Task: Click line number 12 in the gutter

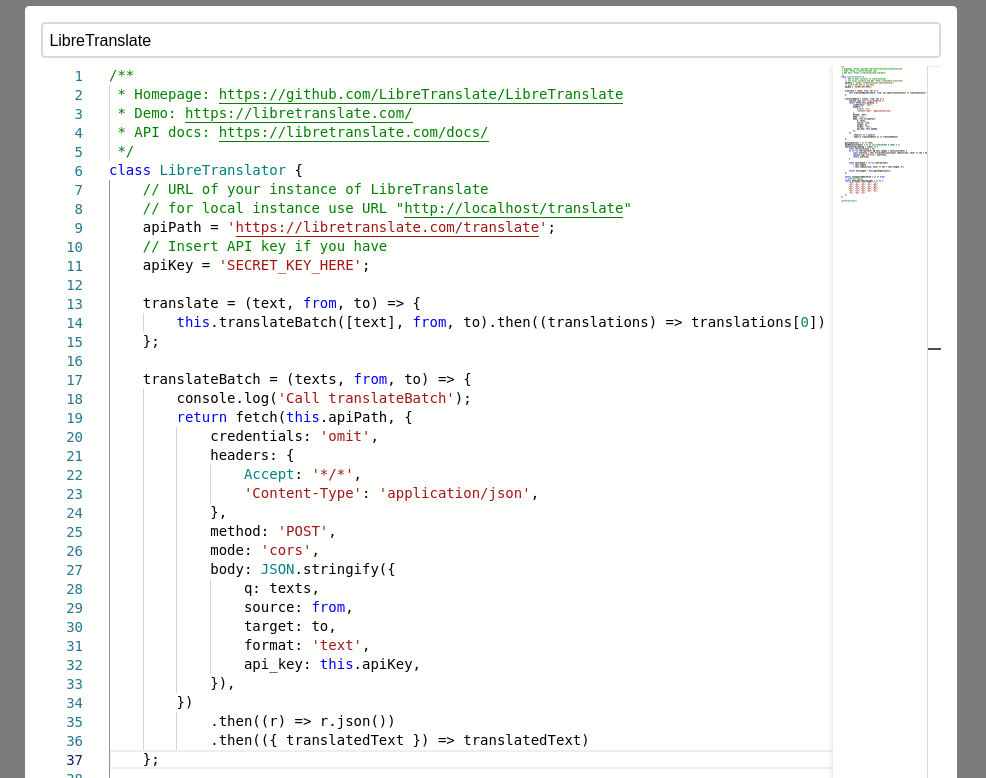Action: click(x=75, y=285)
